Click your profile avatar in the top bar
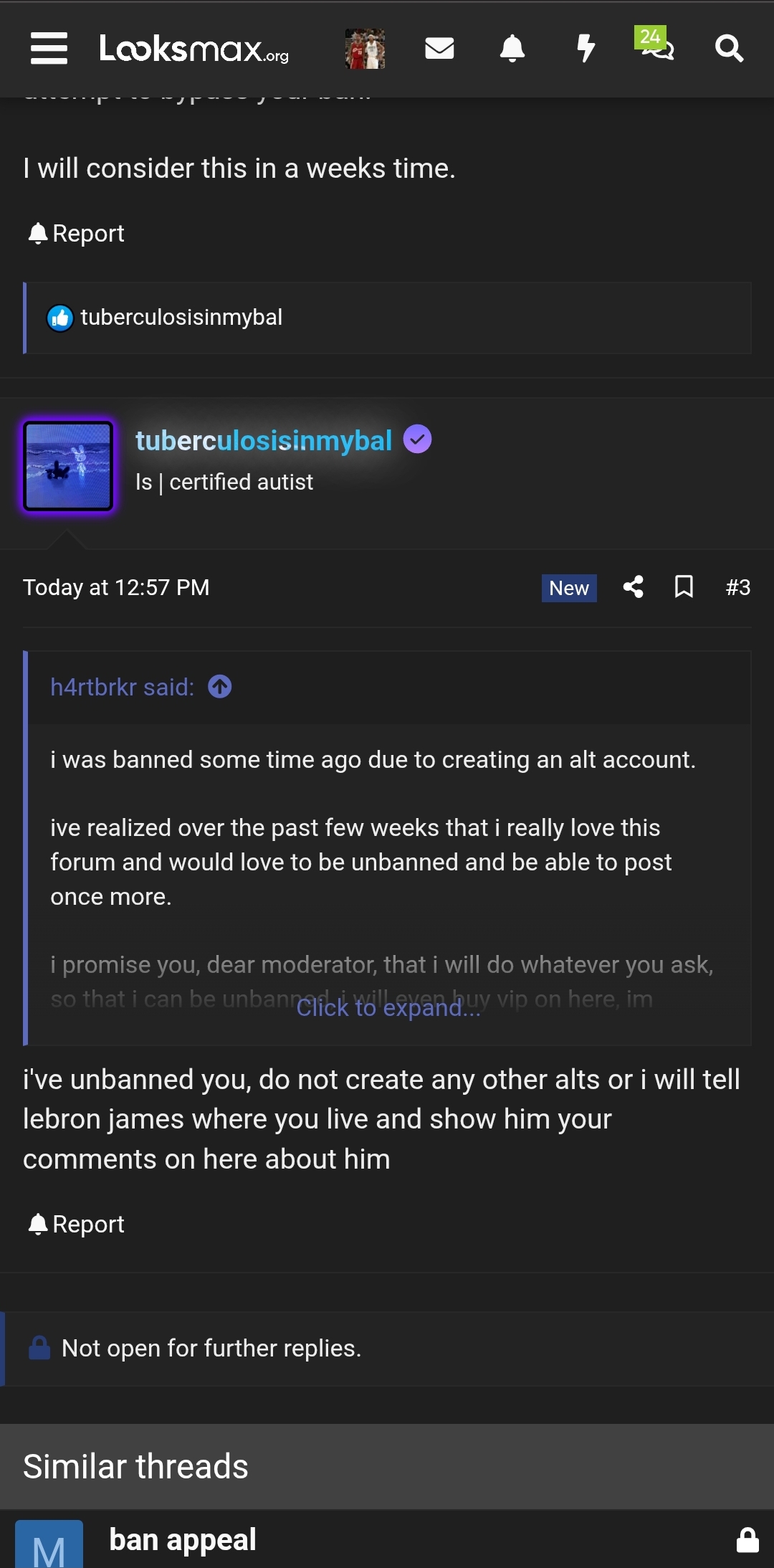Viewport: 774px width, 1568px height. coord(365,48)
